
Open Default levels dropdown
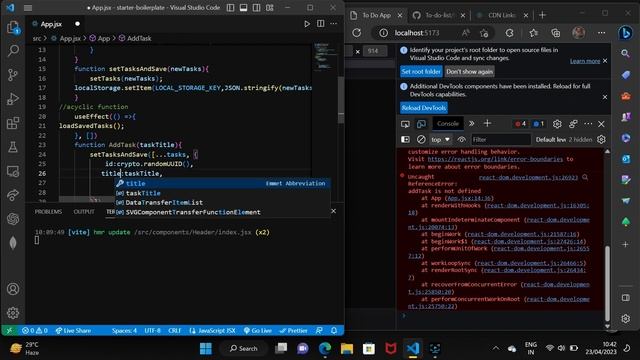pos(551,140)
